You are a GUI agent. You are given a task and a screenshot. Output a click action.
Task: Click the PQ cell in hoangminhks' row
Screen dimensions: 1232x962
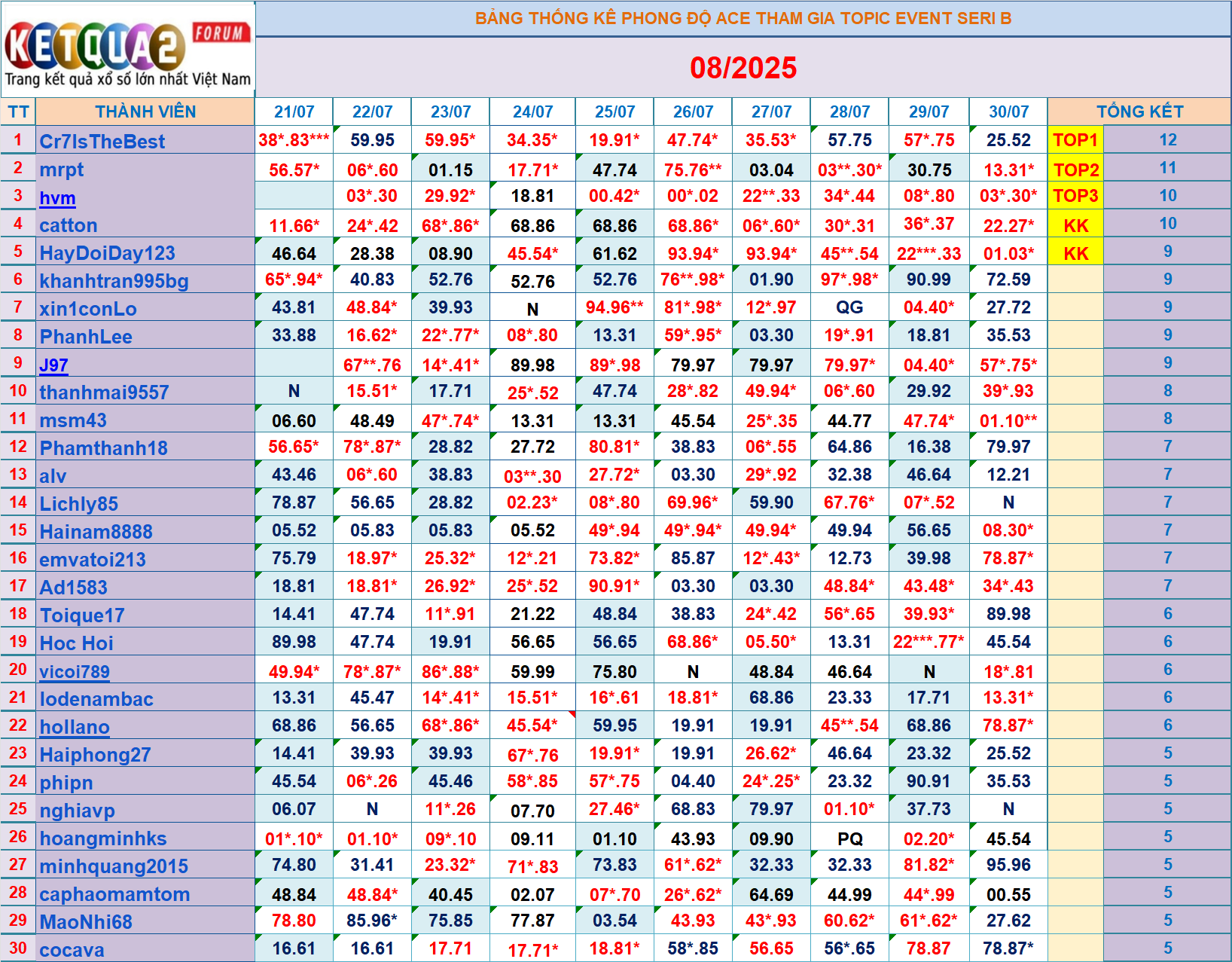(849, 838)
